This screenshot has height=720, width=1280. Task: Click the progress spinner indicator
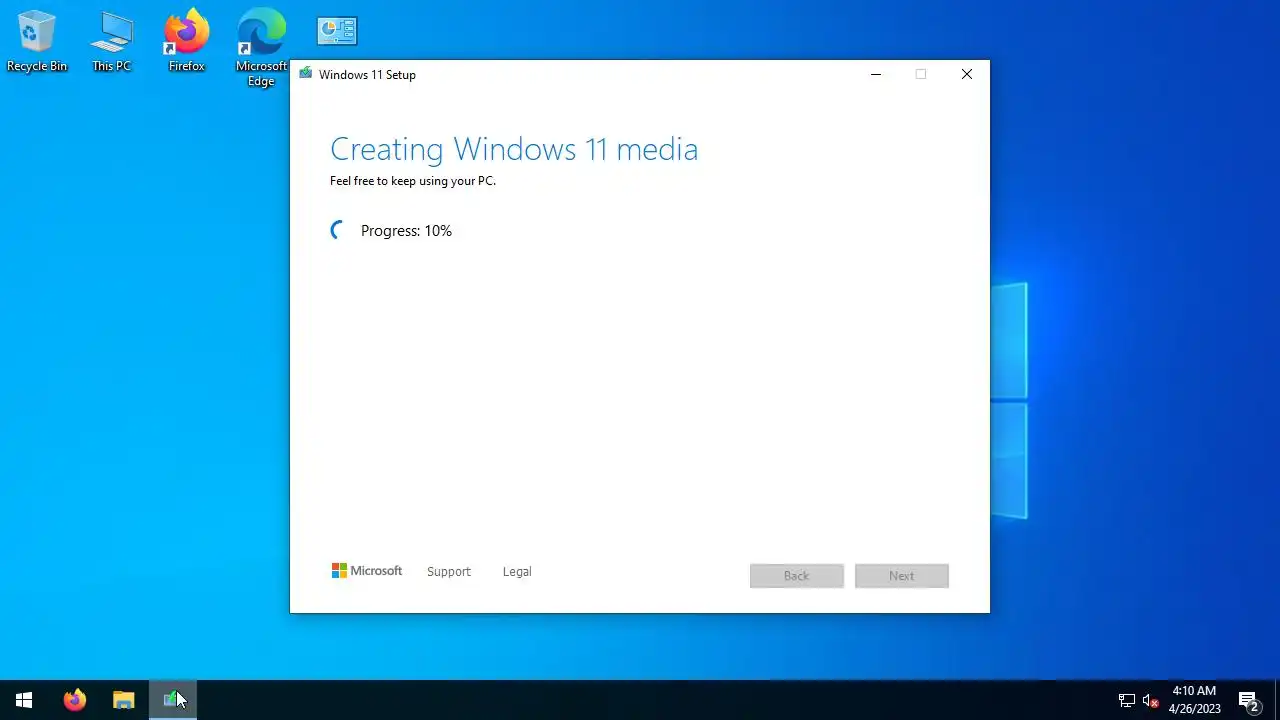(x=339, y=231)
